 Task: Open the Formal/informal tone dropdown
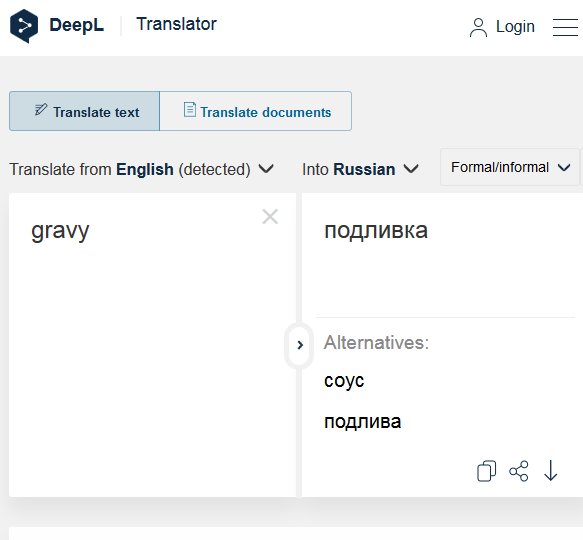(x=510, y=167)
